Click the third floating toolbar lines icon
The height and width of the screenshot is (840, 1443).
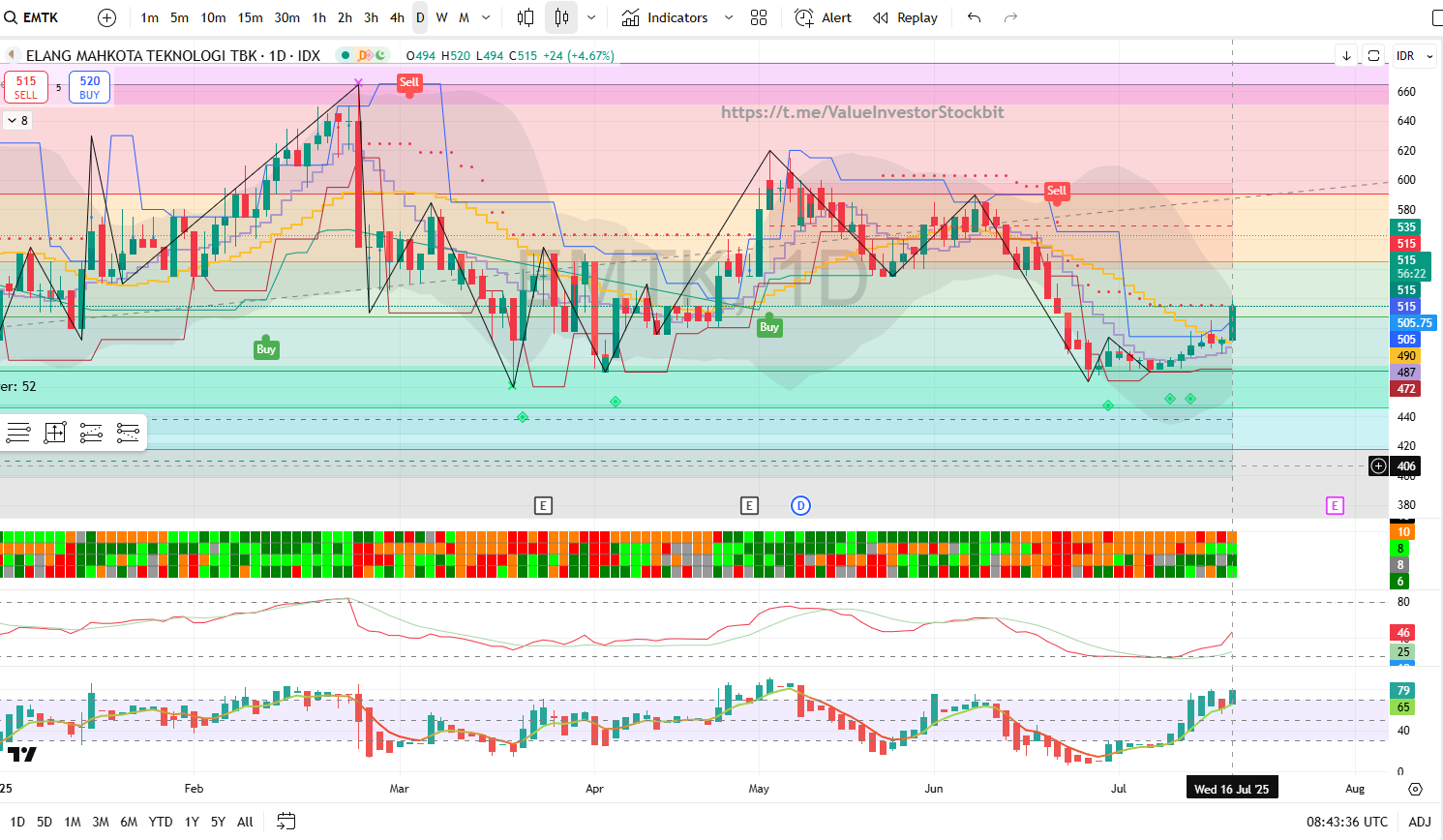click(91, 433)
